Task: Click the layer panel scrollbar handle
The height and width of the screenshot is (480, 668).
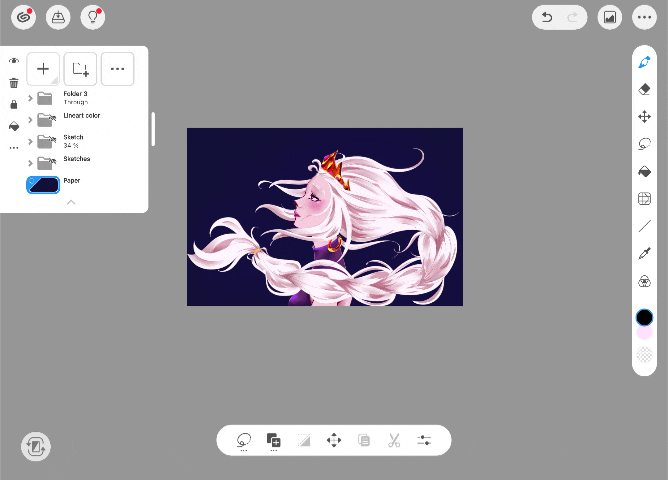Action: click(153, 129)
